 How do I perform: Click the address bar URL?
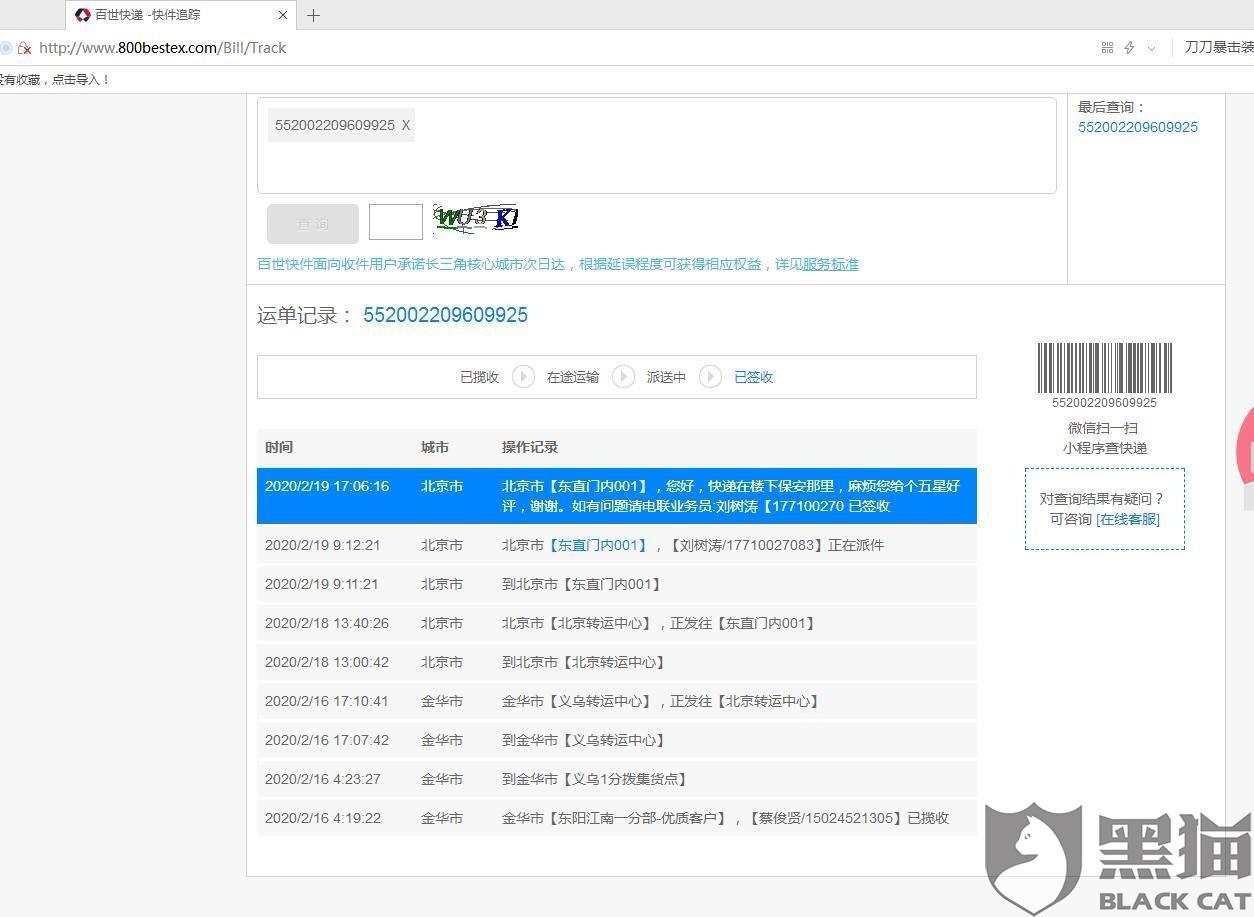[163, 48]
